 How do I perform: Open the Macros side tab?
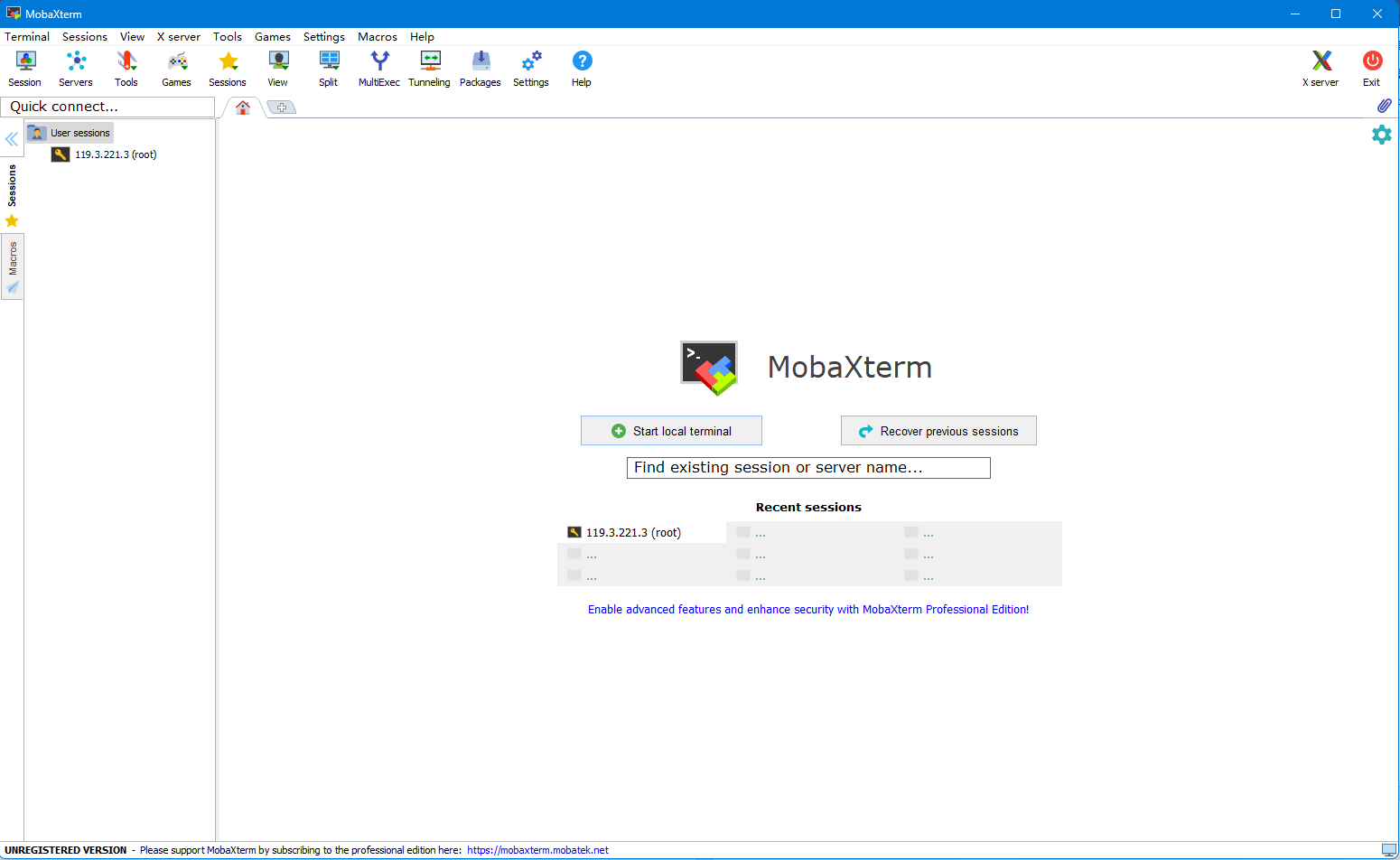[x=13, y=267]
